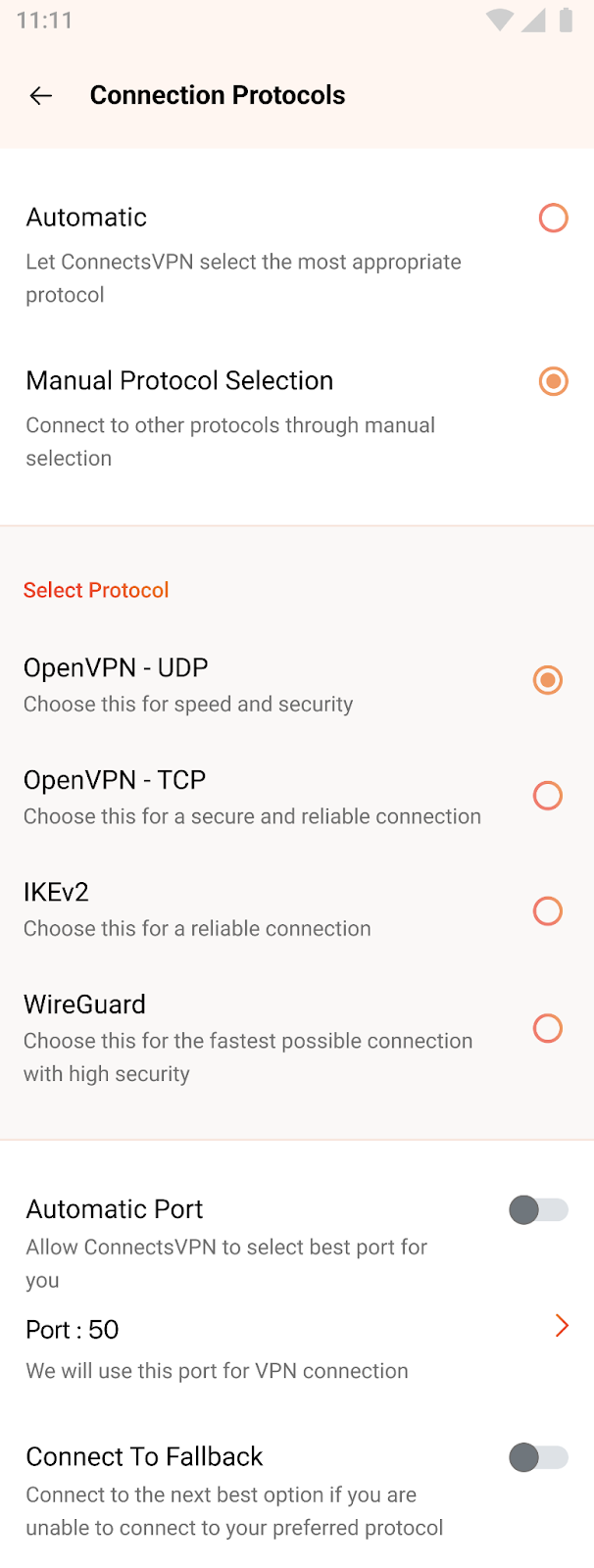Screen dimensions: 594x1568
Task: Tap the Select Protocol heading
Action: click(x=96, y=590)
